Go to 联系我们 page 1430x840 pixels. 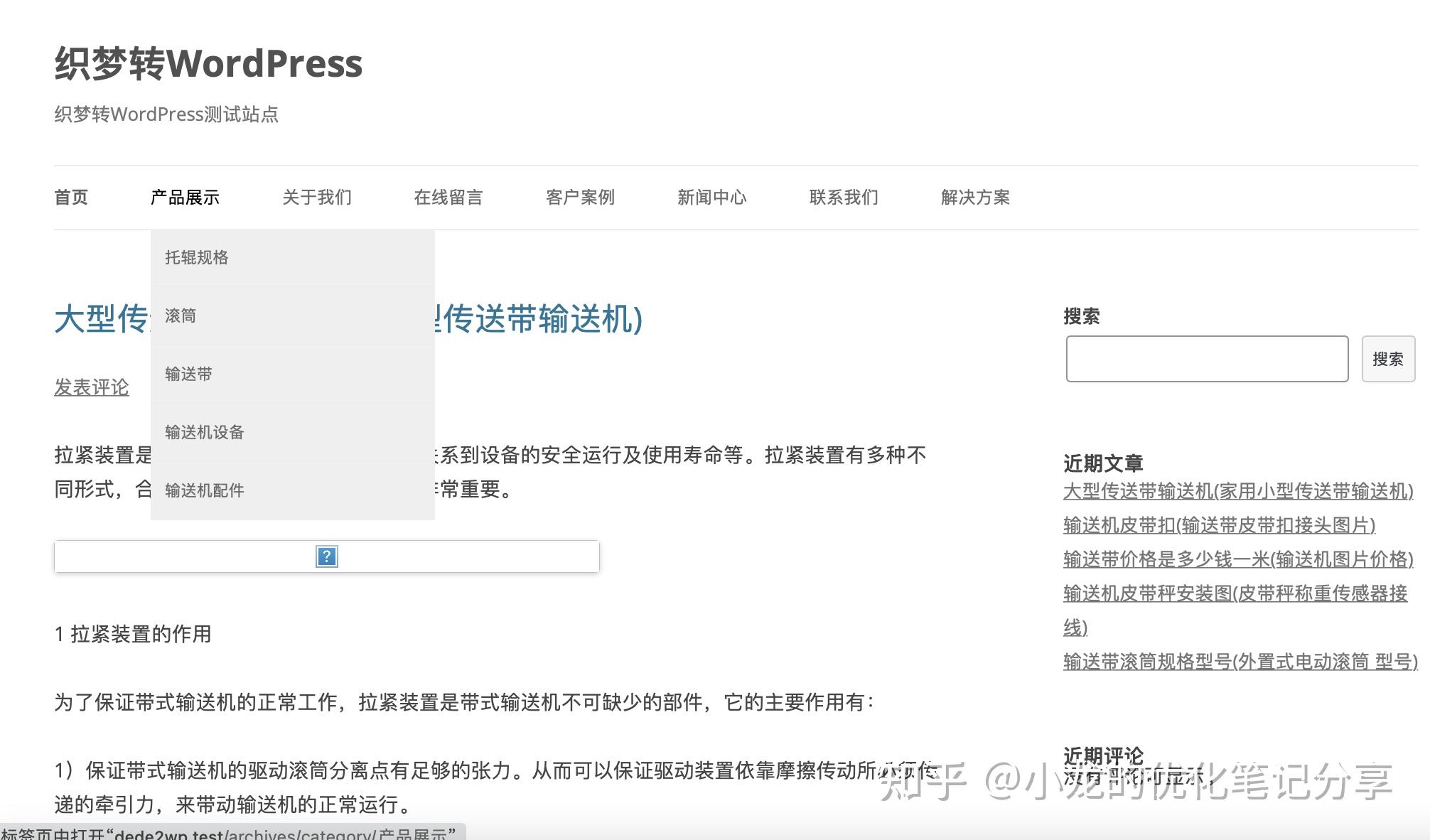pyautogui.click(x=844, y=198)
